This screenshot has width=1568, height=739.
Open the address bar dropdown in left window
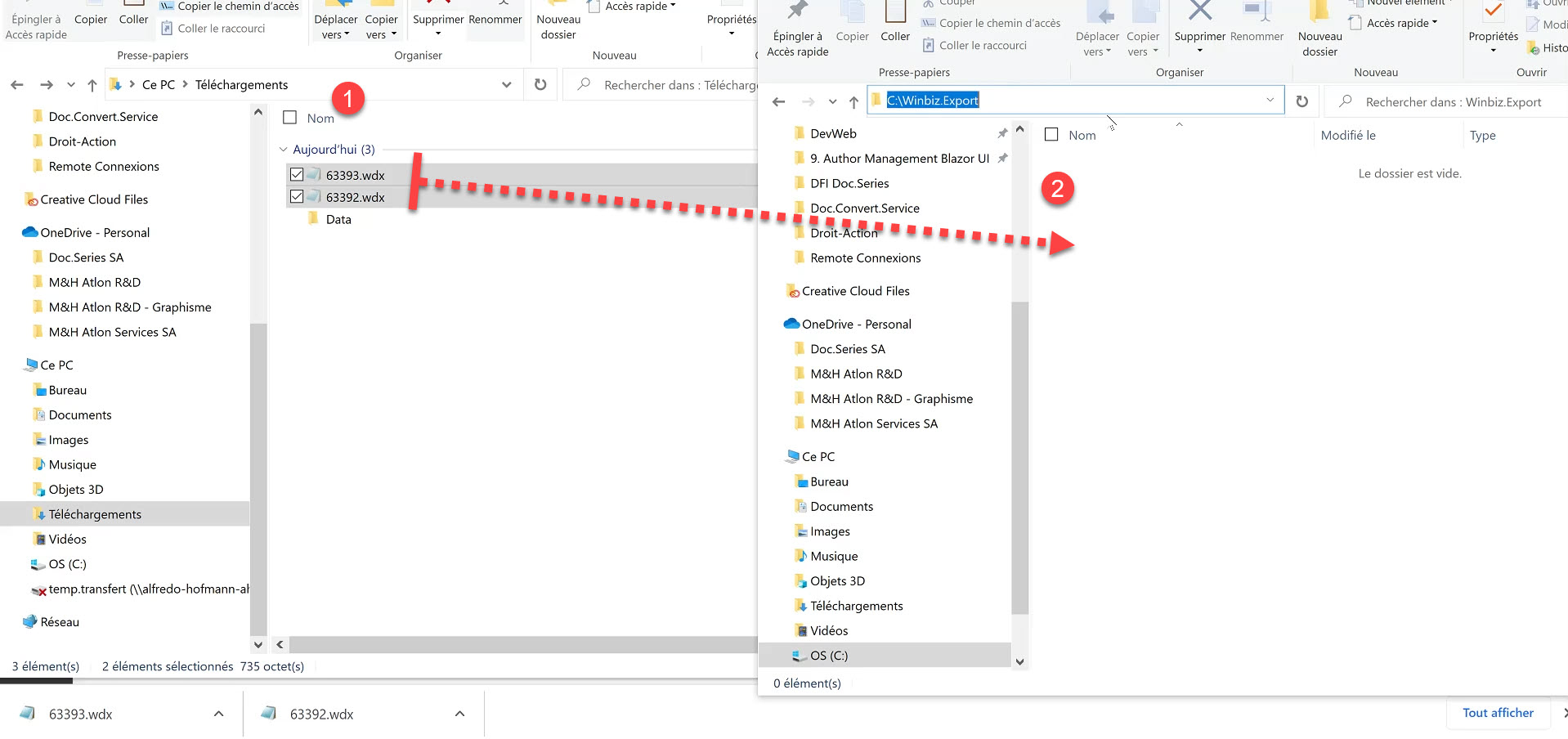click(506, 84)
